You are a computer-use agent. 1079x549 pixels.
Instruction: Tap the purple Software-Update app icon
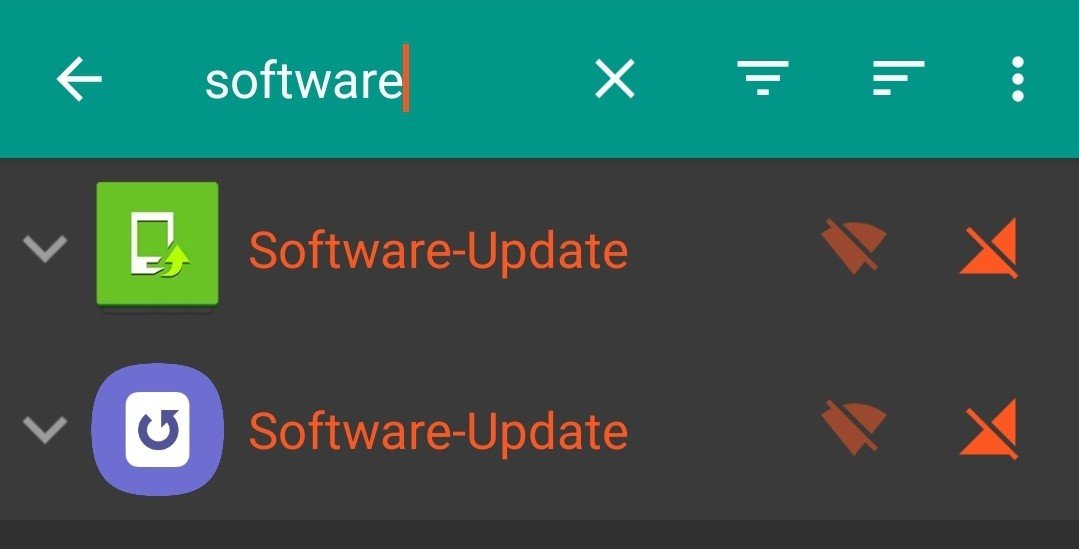point(158,429)
